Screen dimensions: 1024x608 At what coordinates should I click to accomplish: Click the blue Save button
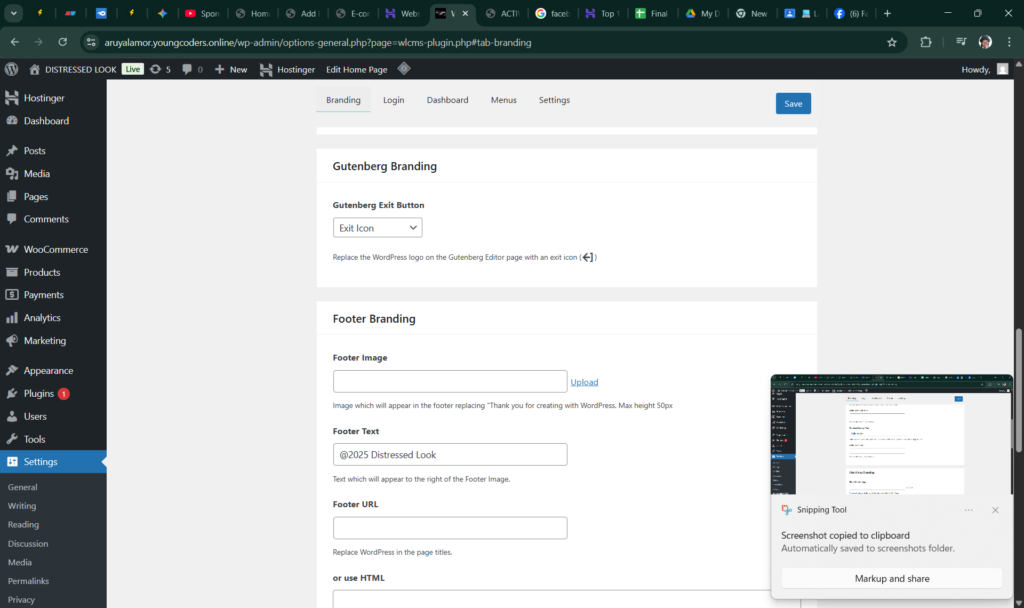tap(793, 103)
